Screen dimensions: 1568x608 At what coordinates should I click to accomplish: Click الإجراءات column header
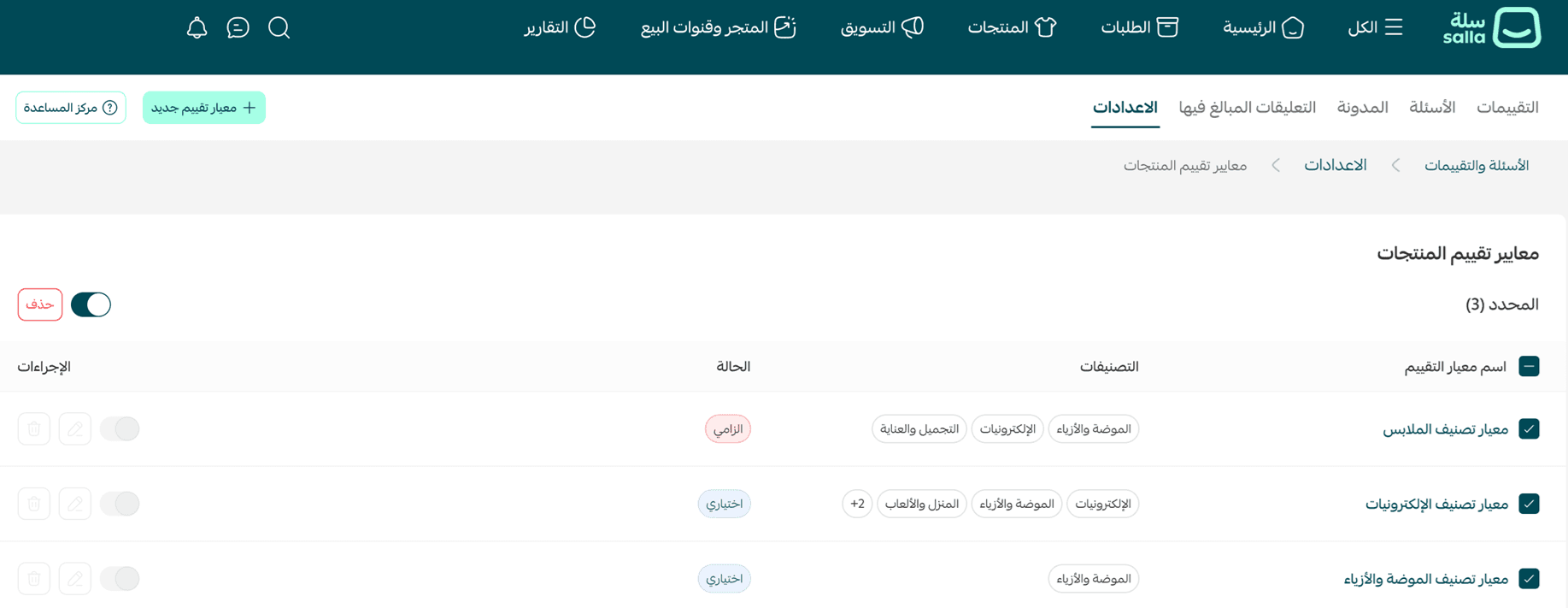(x=44, y=367)
